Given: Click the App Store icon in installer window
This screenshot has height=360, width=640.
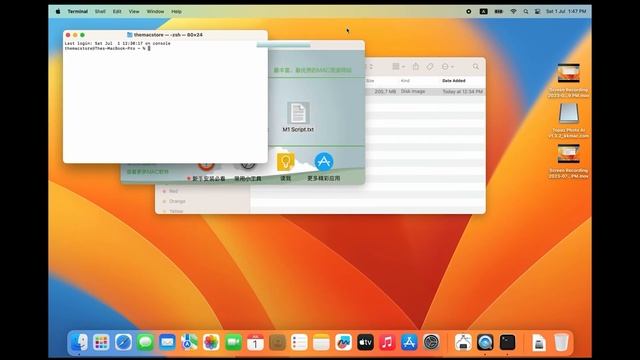Looking at the screenshot, I should (x=324, y=162).
